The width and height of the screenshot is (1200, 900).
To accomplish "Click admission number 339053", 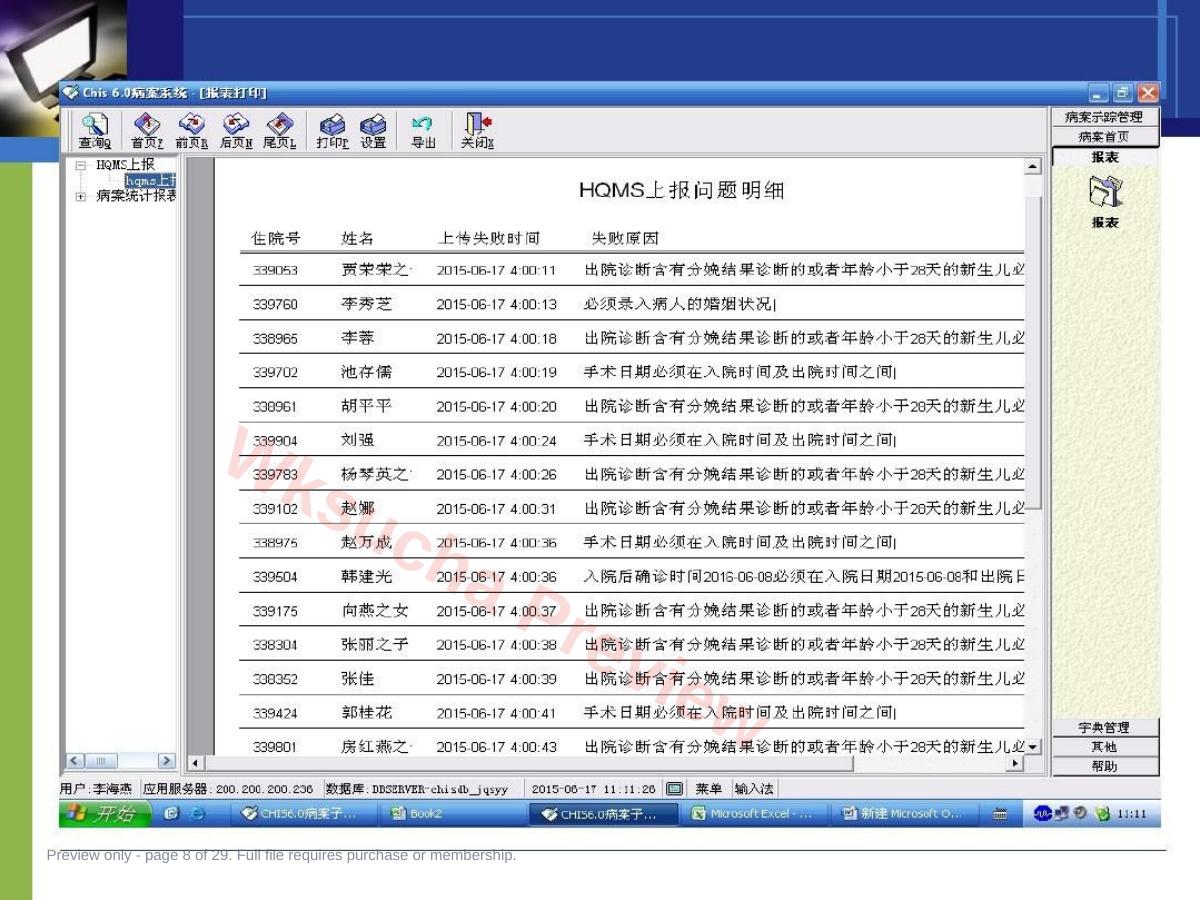I will point(275,271).
